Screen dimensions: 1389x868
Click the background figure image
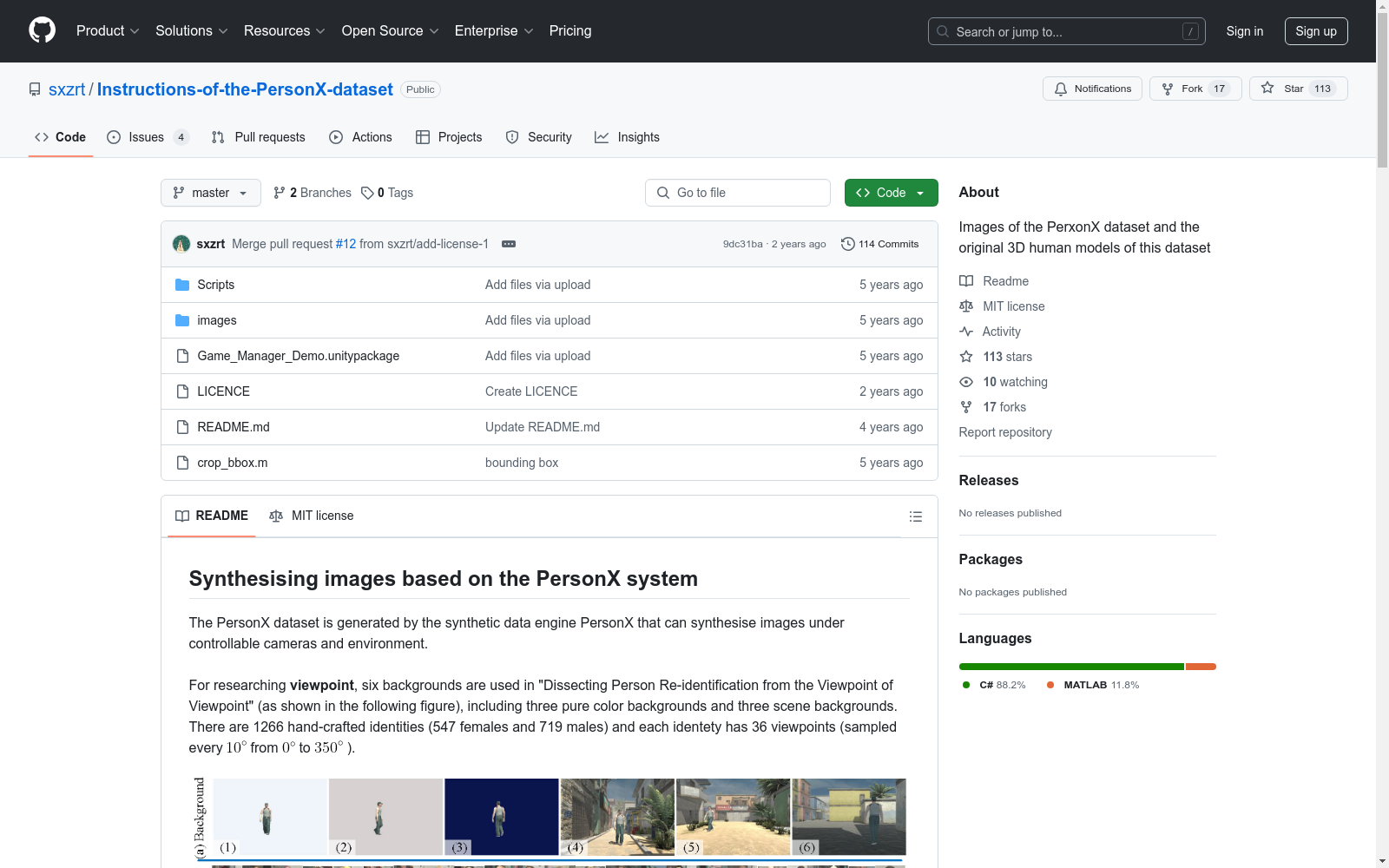tap(549, 821)
